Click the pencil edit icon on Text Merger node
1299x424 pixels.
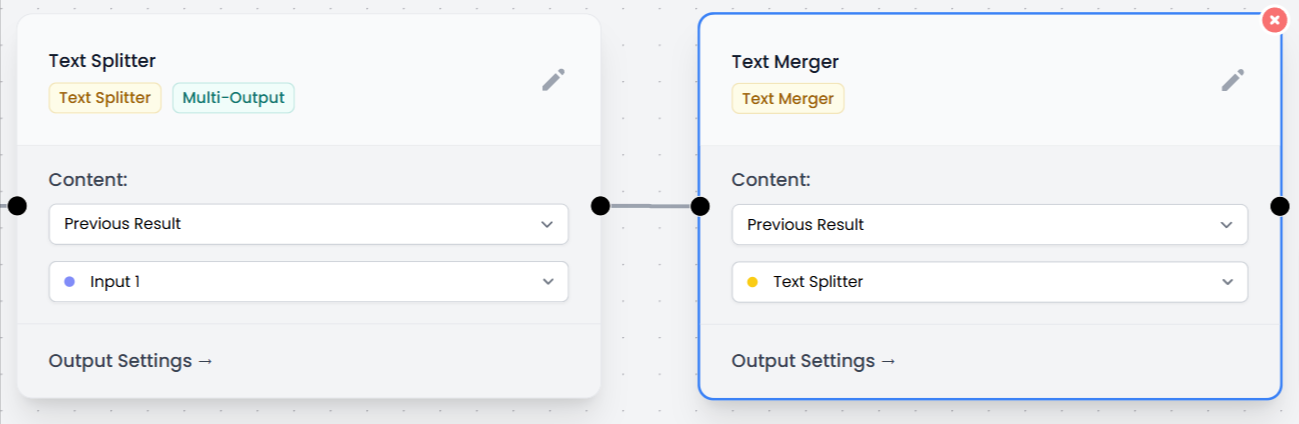pyautogui.click(x=1233, y=80)
